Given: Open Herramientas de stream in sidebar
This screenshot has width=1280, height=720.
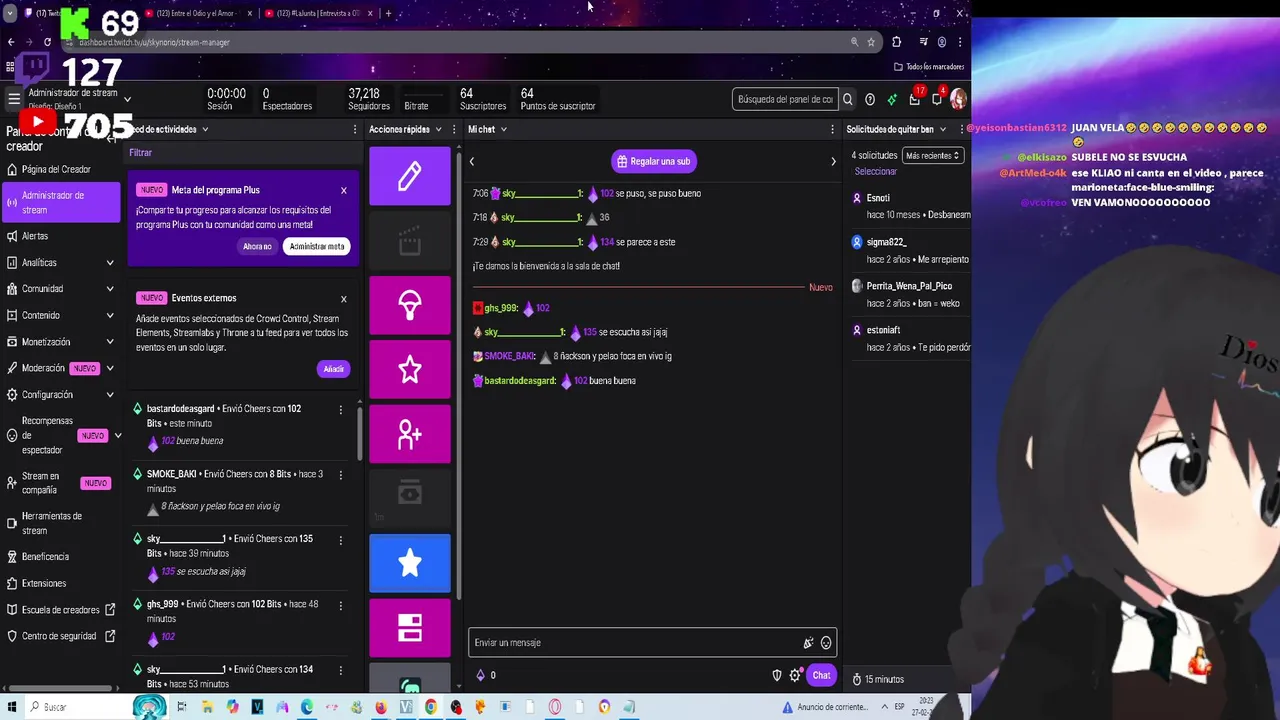Looking at the screenshot, I should (60, 523).
